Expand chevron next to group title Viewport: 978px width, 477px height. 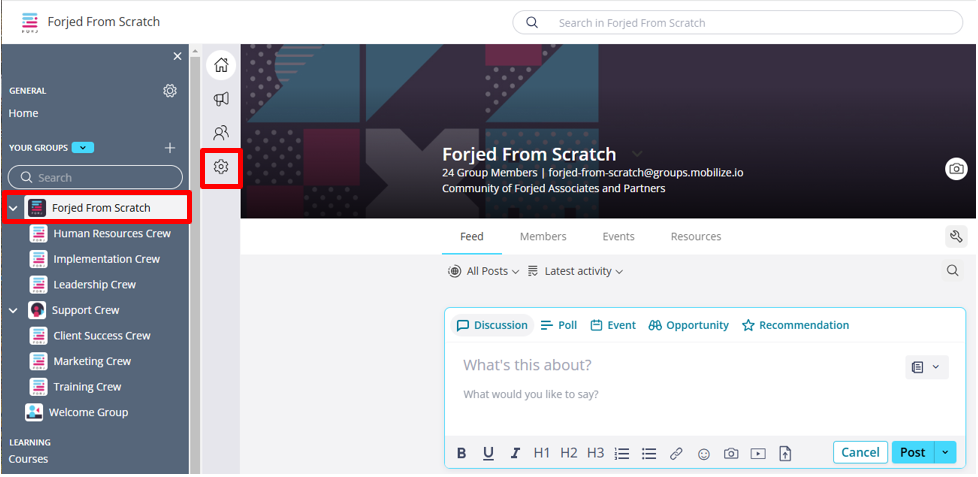[x=636, y=154]
